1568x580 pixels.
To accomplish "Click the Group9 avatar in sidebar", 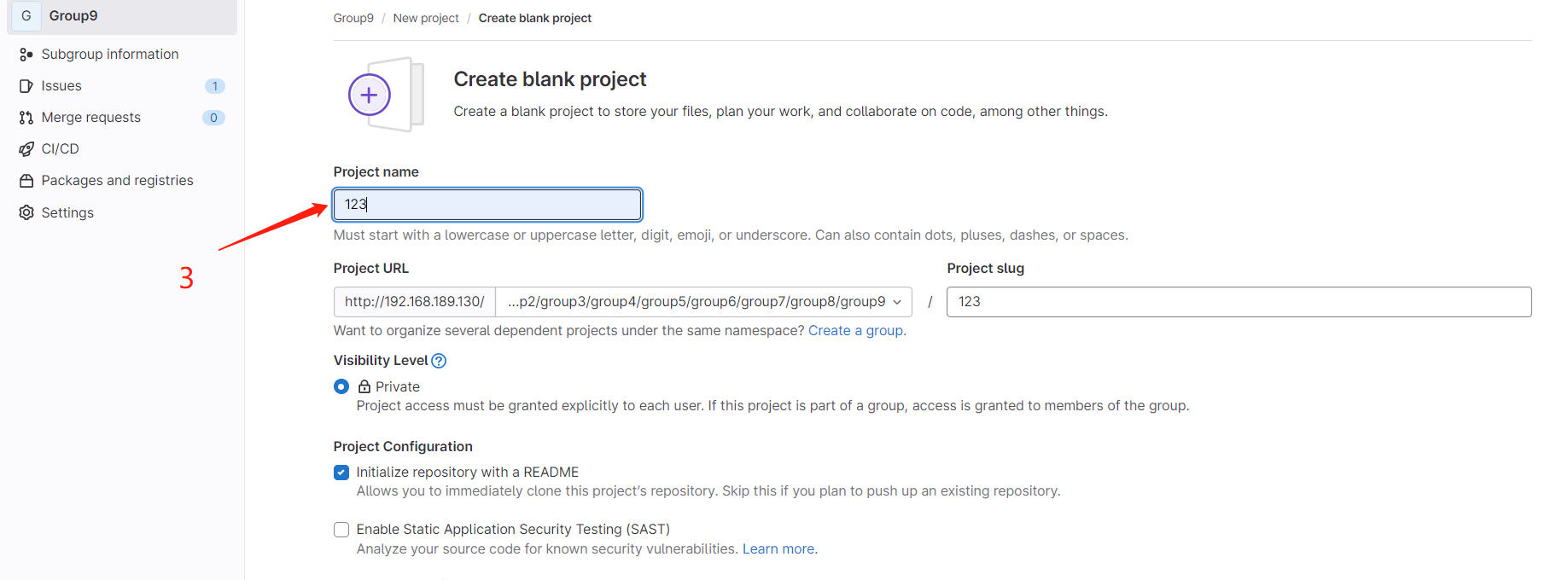I will [26, 15].
